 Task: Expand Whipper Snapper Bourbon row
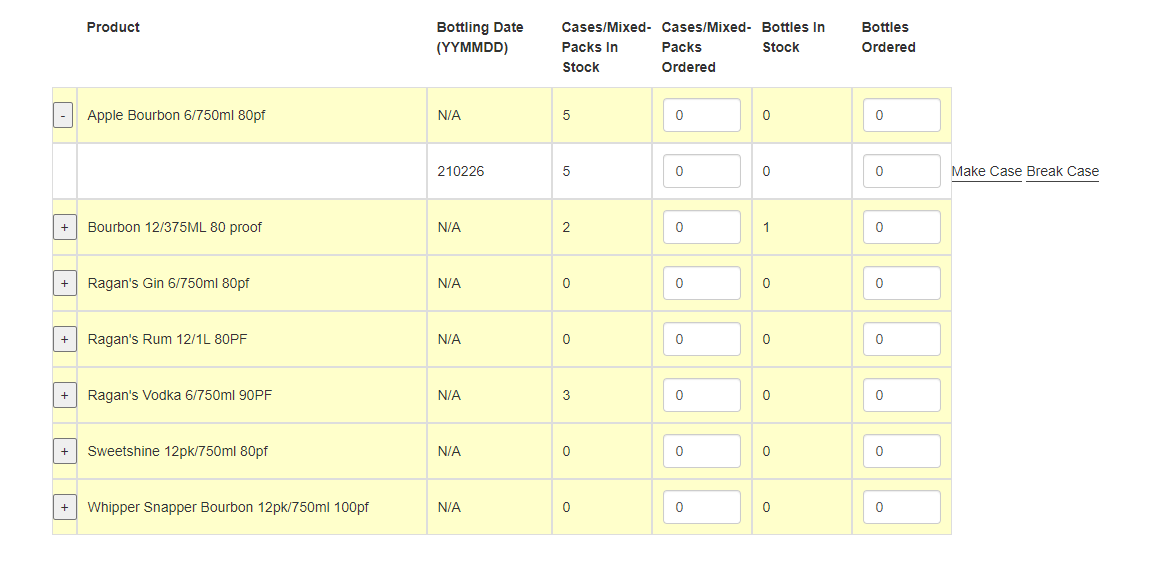[64, 507]
